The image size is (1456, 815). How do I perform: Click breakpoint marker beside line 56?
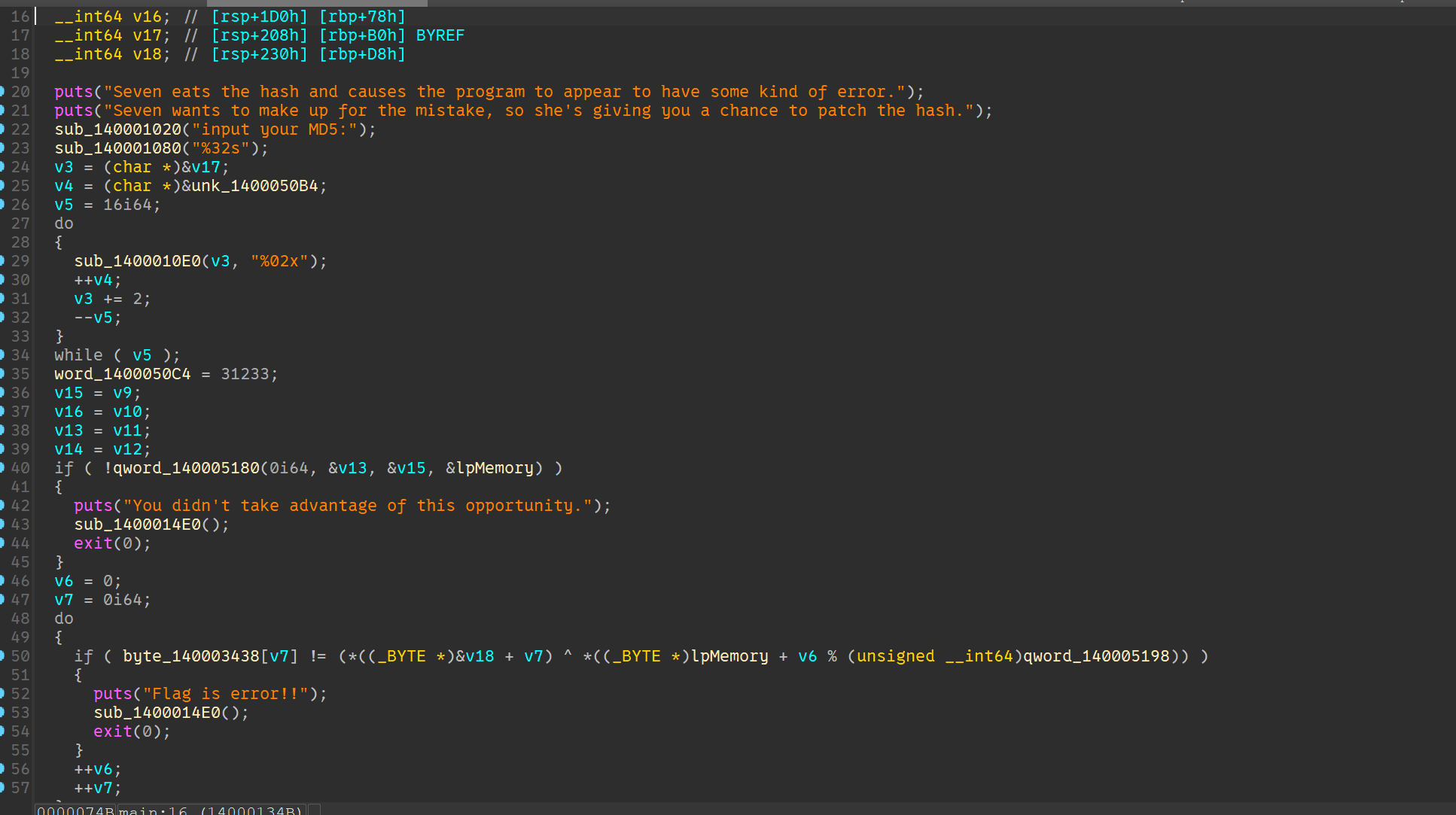point(2,769)
